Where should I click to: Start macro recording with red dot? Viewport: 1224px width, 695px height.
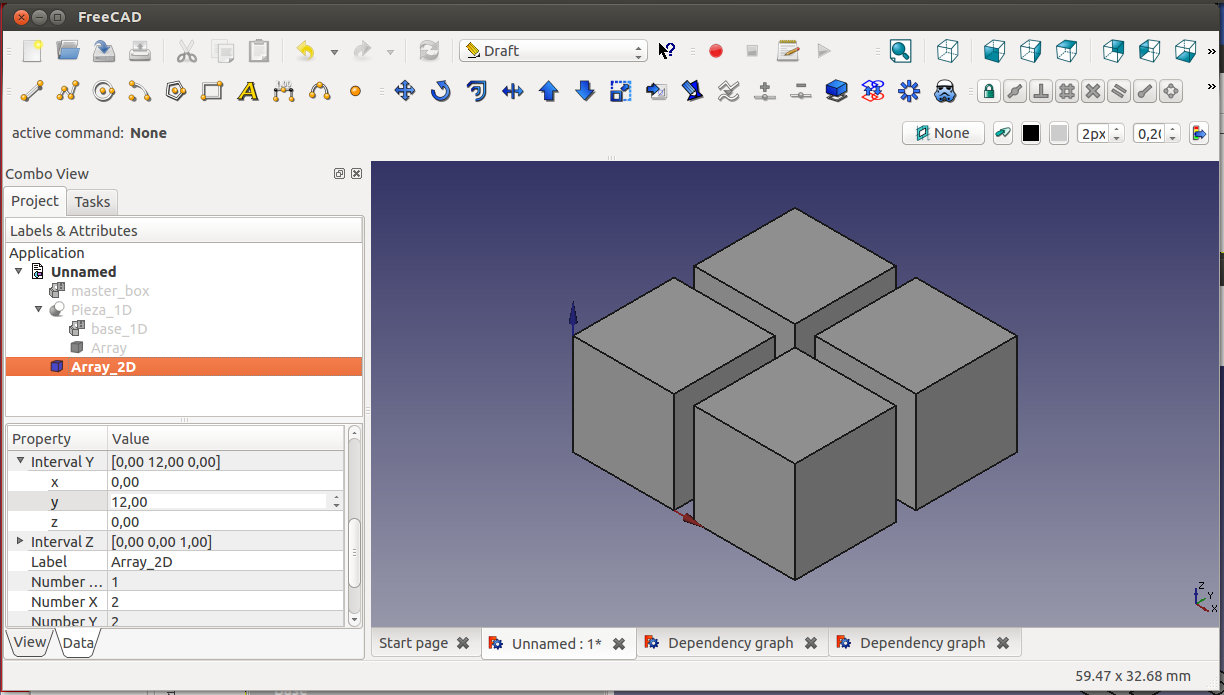pos(716,51)
